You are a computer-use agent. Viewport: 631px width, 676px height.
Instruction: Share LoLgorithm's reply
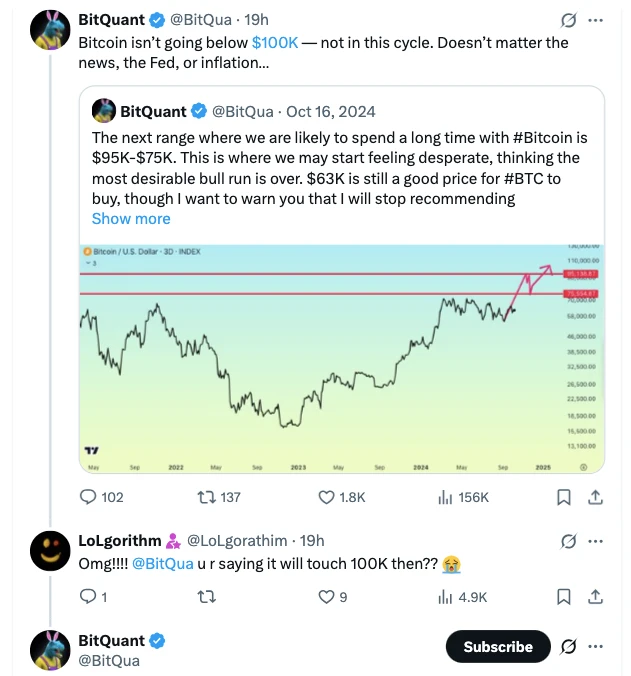click(595, 597)
